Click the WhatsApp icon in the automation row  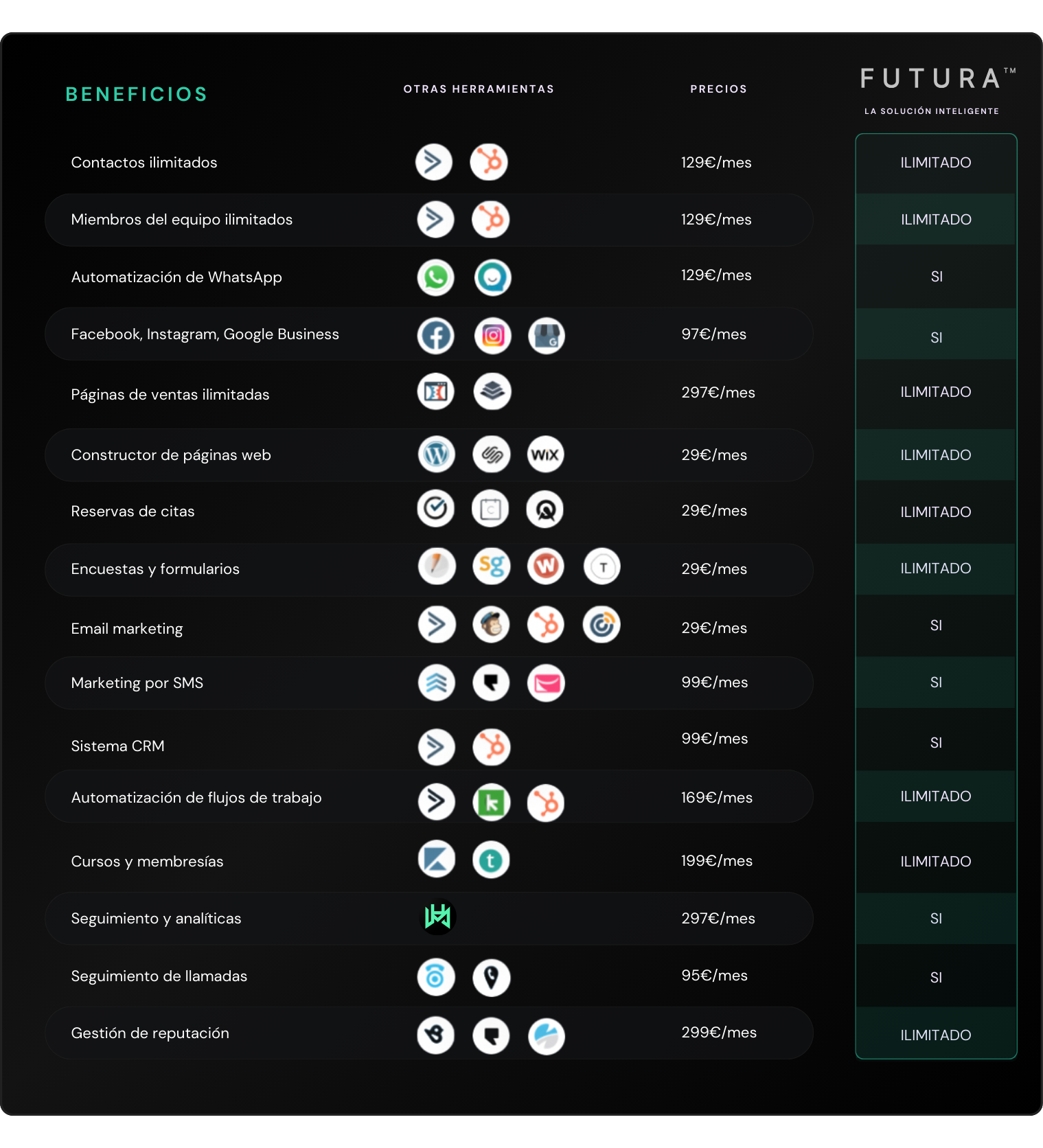tap(435, 277)
